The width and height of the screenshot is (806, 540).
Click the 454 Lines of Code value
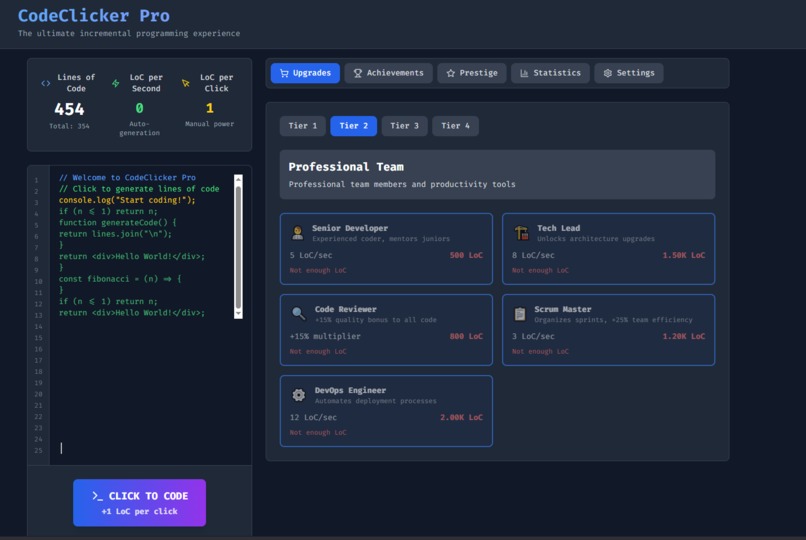69,109
